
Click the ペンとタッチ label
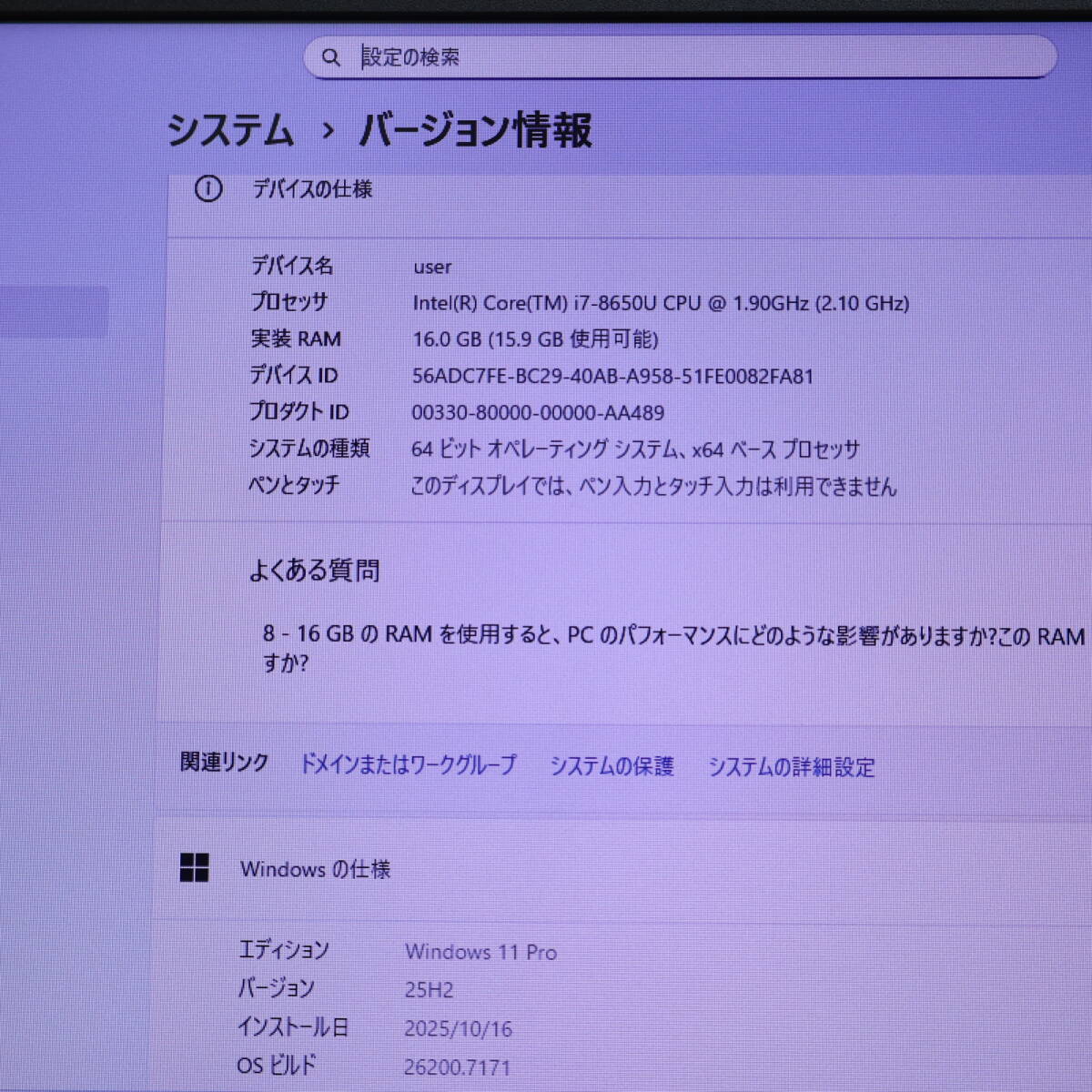coord(294,485)
